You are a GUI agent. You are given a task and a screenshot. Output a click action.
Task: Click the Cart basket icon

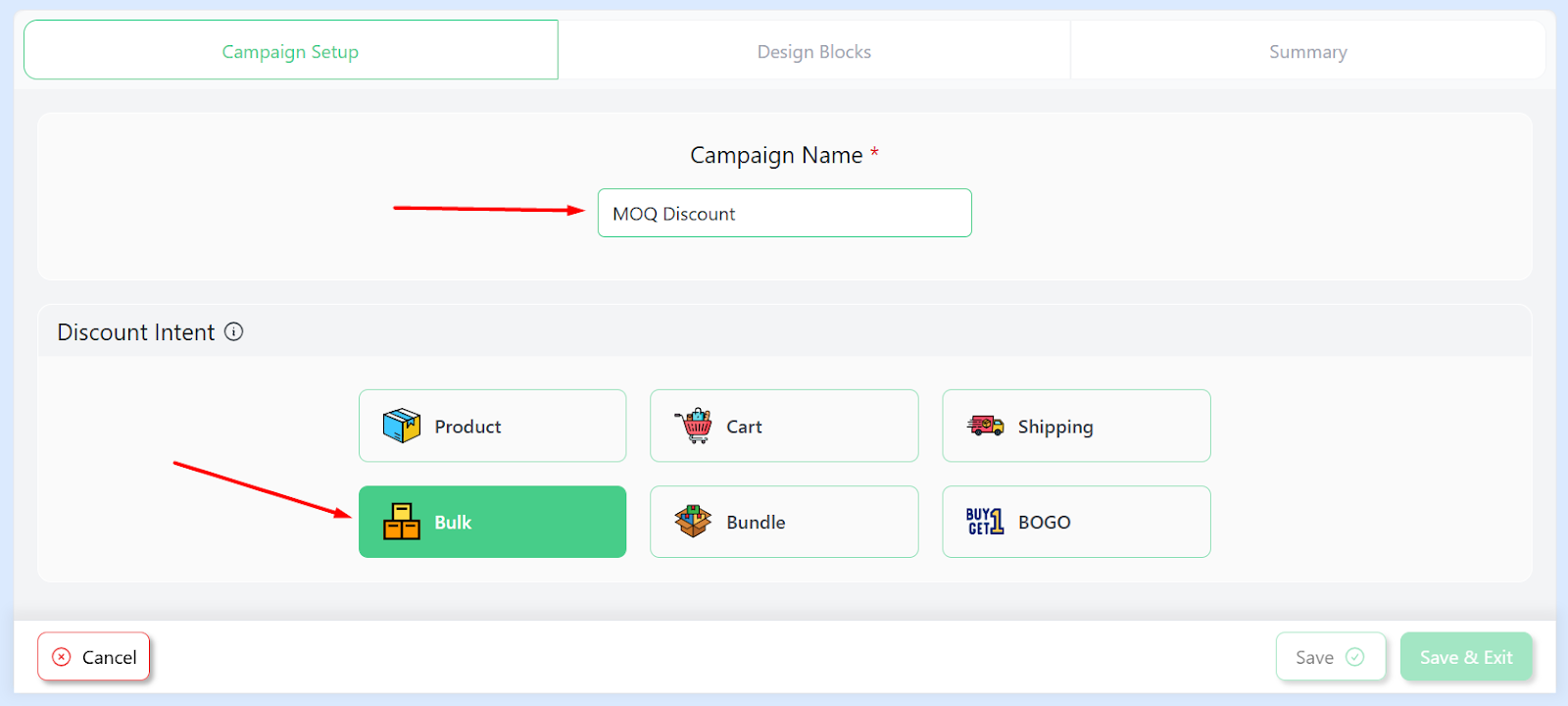pyautogui.click(x=694, y=426)
